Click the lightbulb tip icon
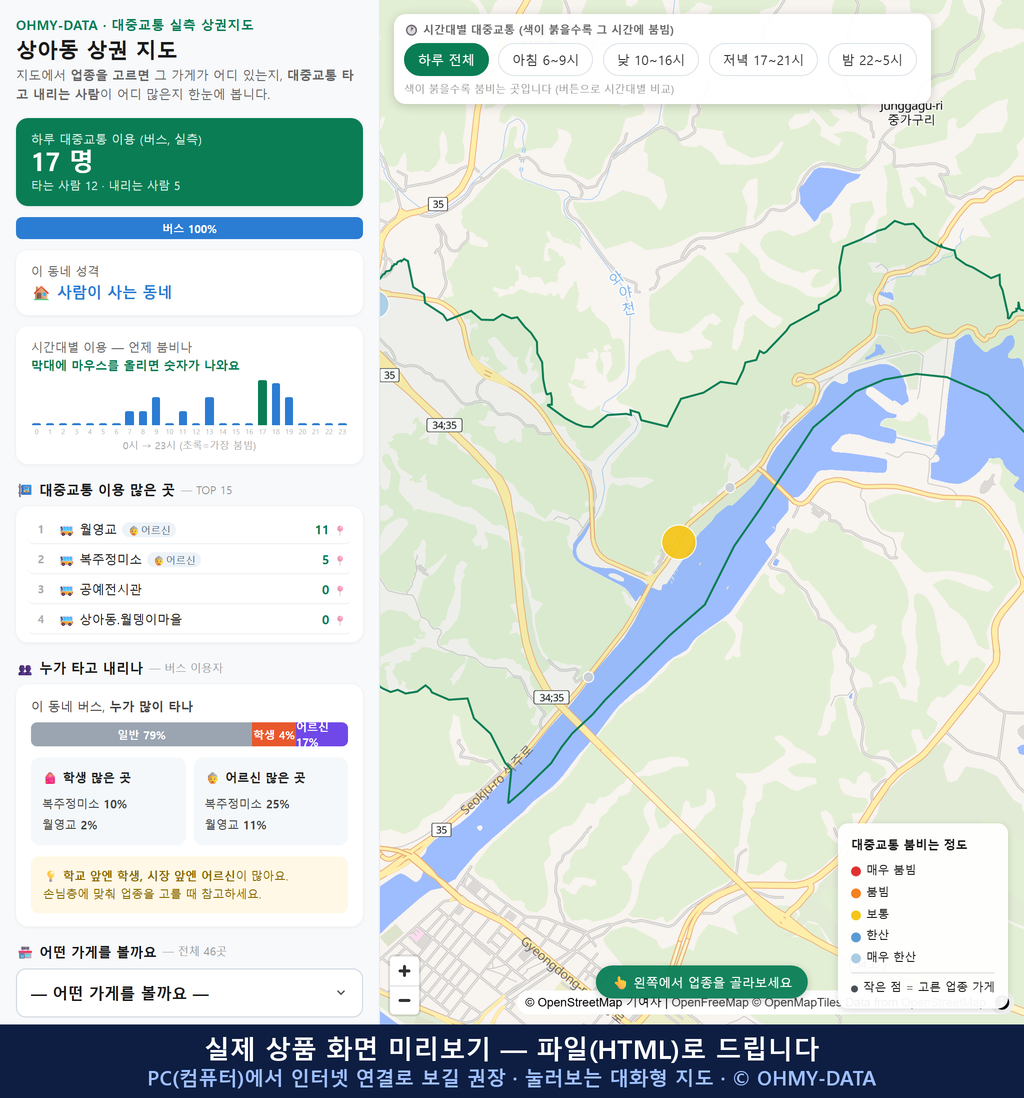Image resolution: width=1024 pixels, height=1098 pixels. (50, 876)
